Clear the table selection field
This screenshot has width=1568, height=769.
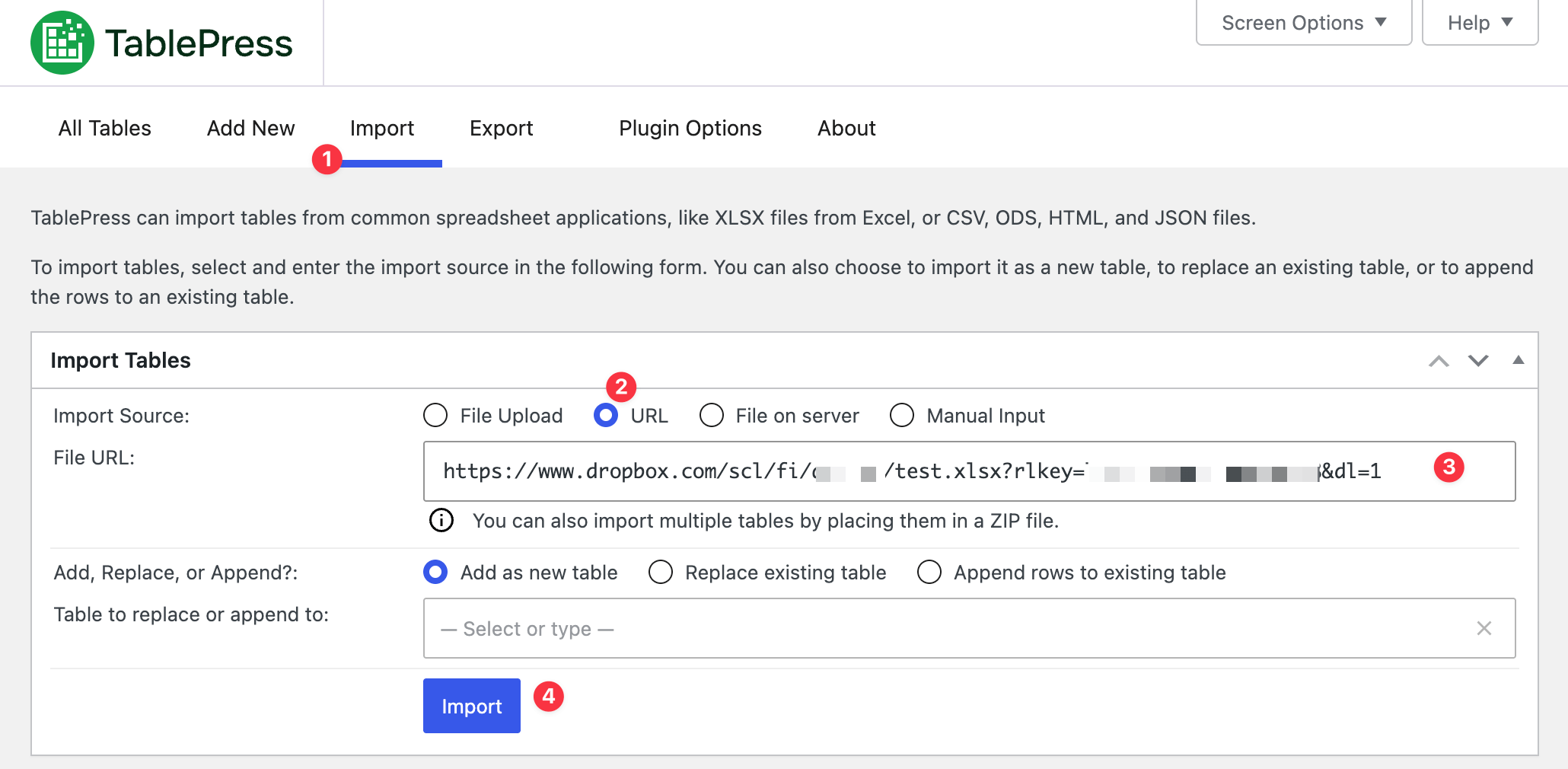click(x=1484, y=628)
